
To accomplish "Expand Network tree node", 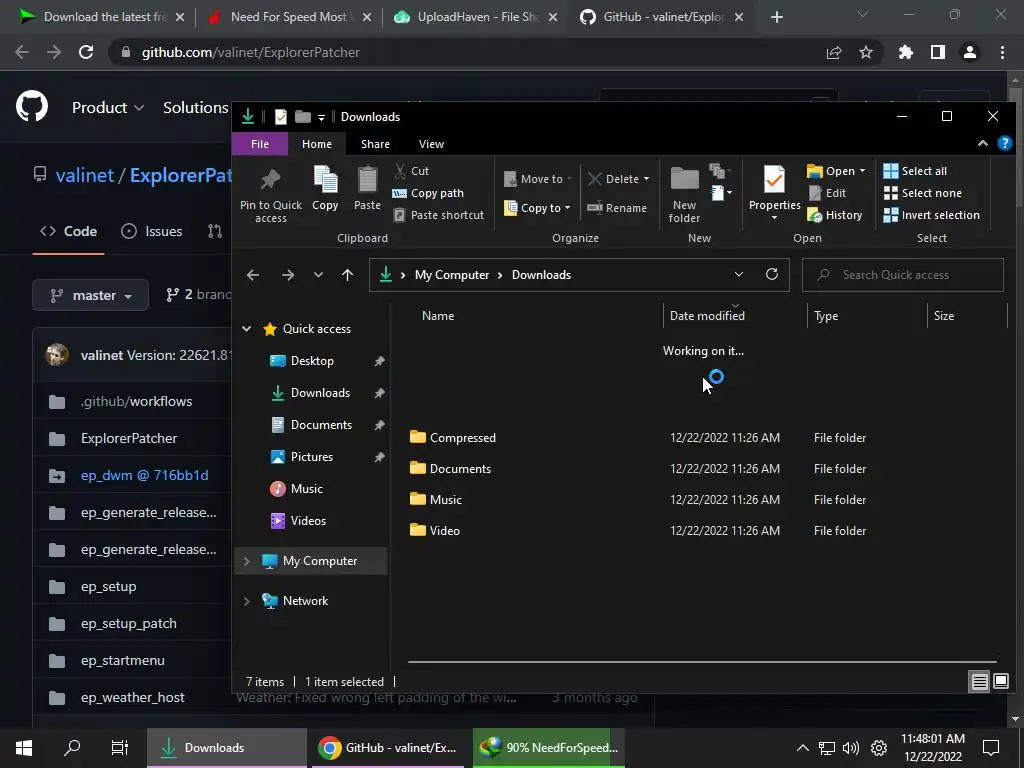I will point(246,601).
